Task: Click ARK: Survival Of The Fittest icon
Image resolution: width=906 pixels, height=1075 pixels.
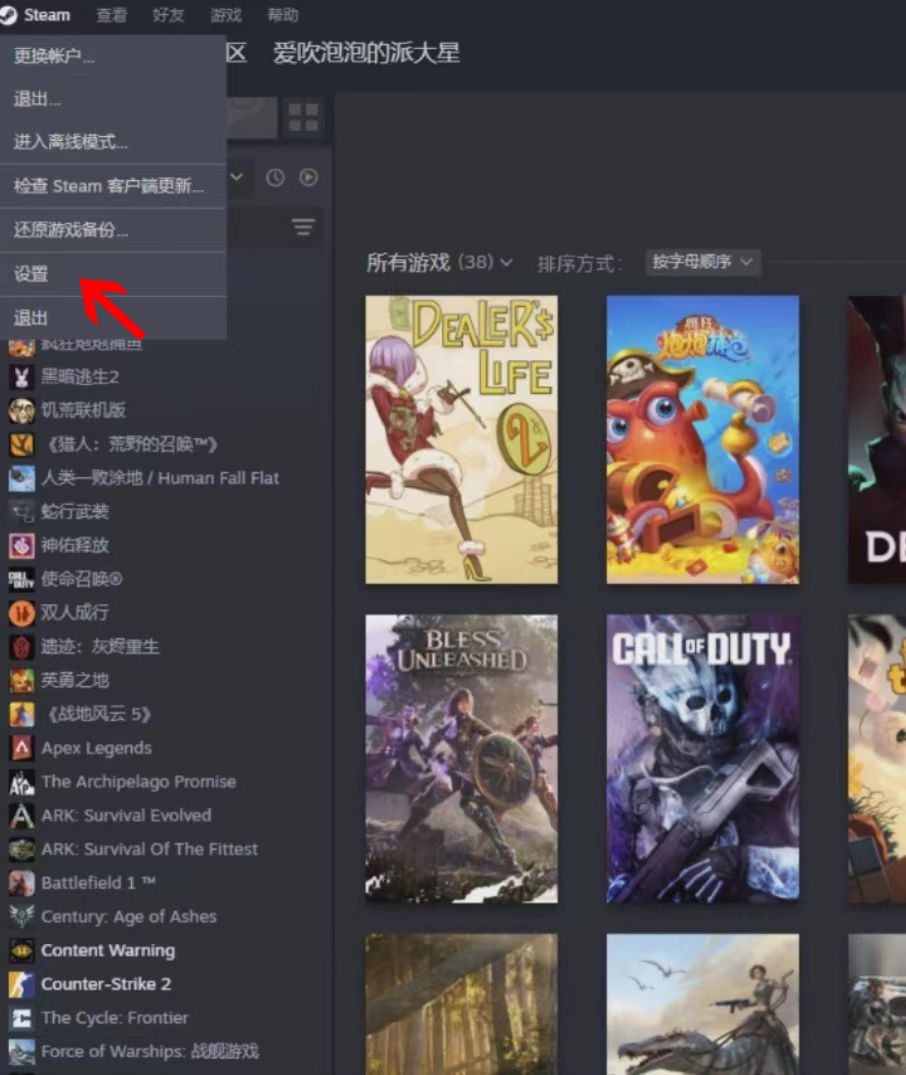Action: (x=21, y=849)
